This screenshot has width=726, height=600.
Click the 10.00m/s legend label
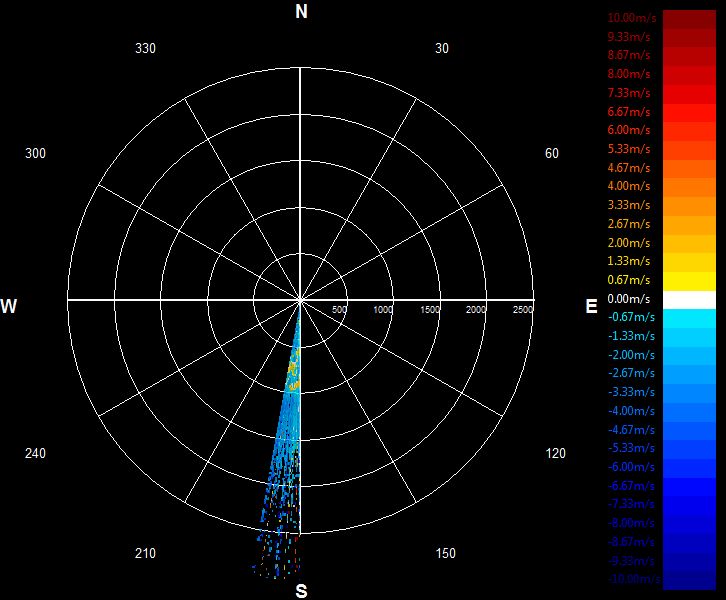tap(632, 18)
